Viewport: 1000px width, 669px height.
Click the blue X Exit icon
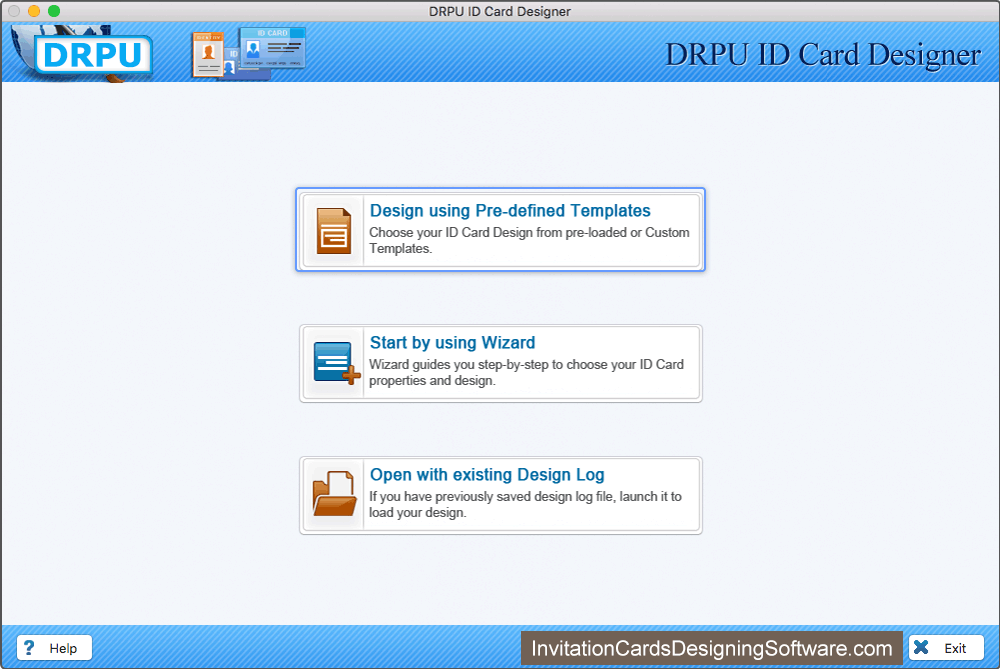921,647
